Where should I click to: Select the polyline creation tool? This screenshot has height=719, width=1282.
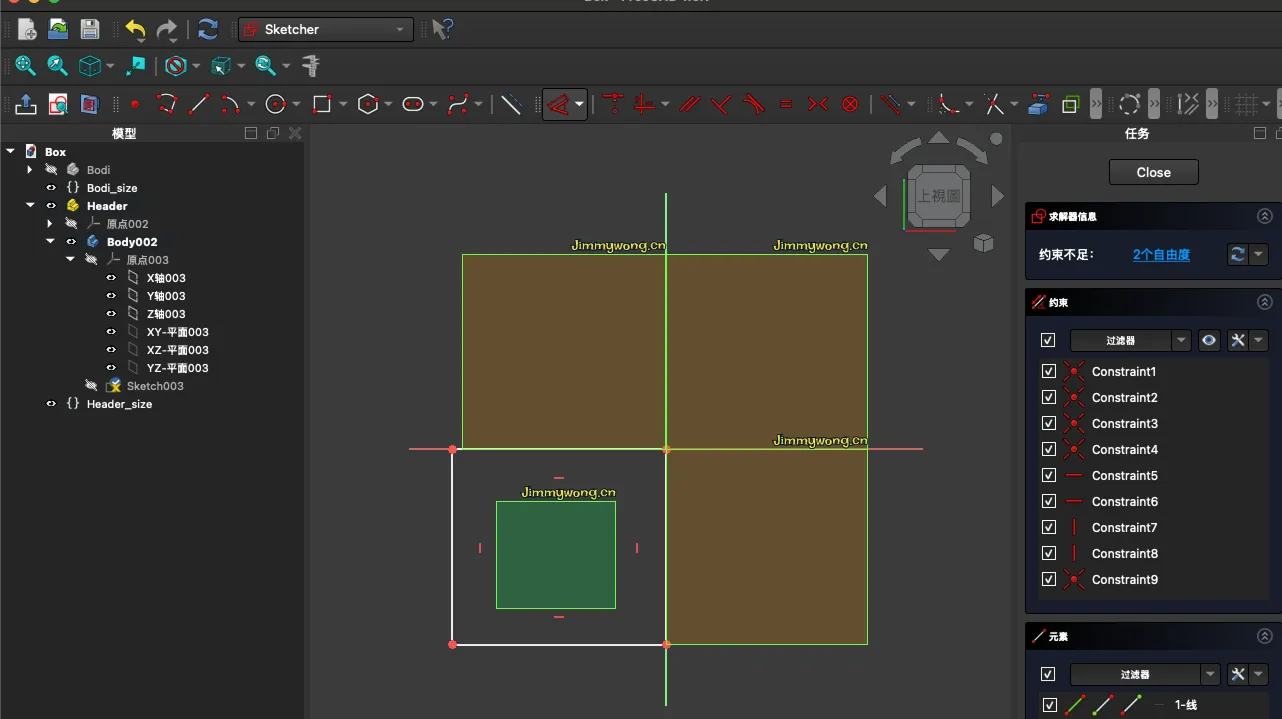[166, 104]
